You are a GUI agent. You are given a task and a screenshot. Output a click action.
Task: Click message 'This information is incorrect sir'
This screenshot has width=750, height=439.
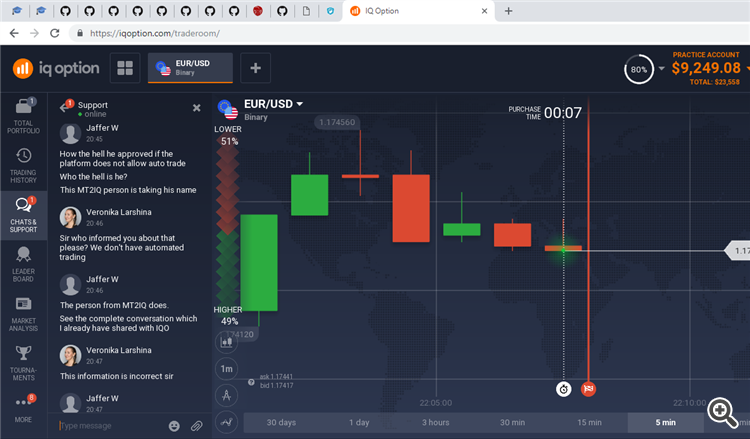[x=117, y=376]
